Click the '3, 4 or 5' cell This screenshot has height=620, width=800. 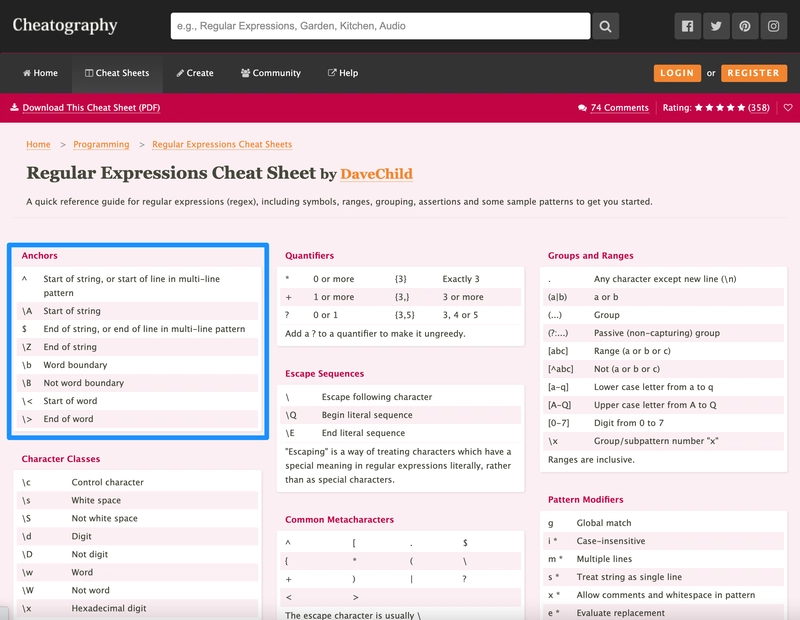tap(460, 315)
